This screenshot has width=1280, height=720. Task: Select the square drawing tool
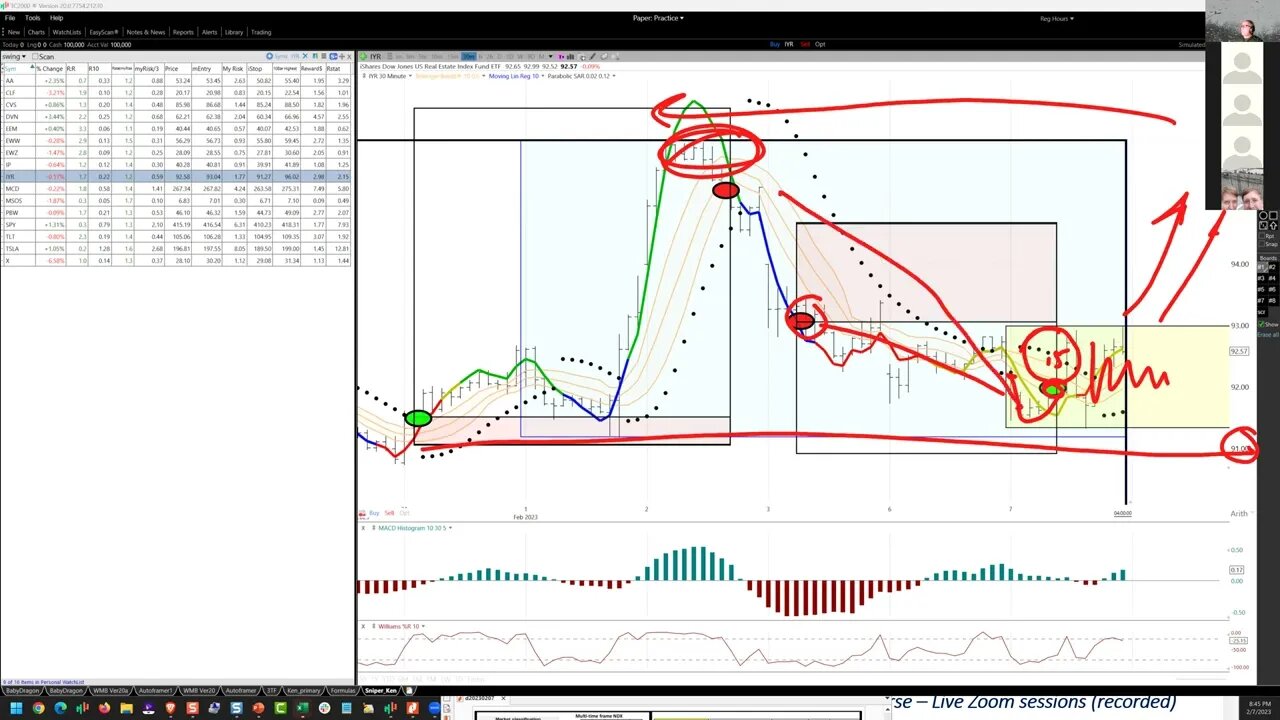coord(1273,215)
